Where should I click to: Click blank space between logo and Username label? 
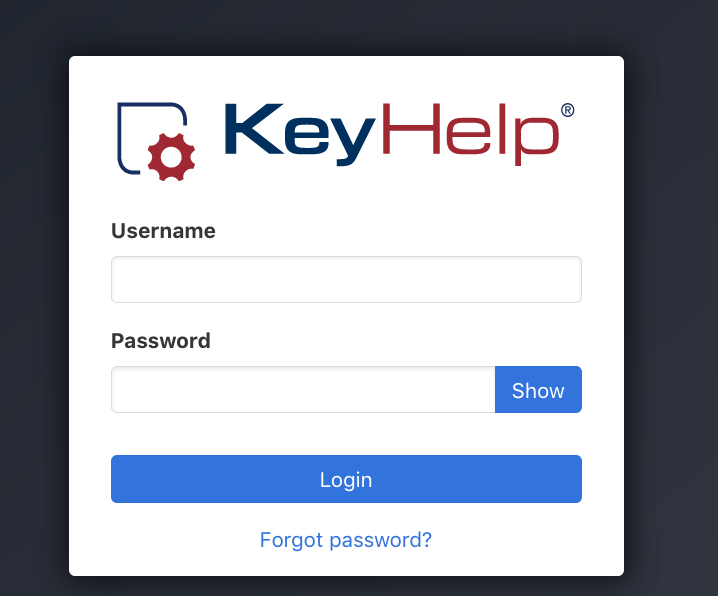pyautogui.click(x=346, y=200)
